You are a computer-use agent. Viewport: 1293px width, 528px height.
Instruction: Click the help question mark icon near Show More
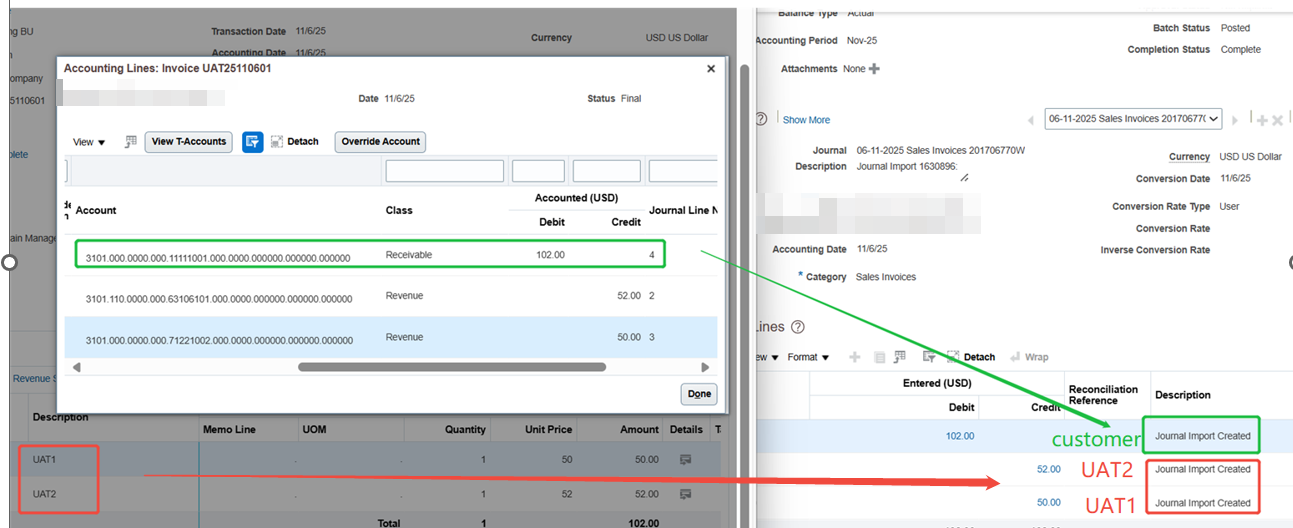[x=761, y=119]
